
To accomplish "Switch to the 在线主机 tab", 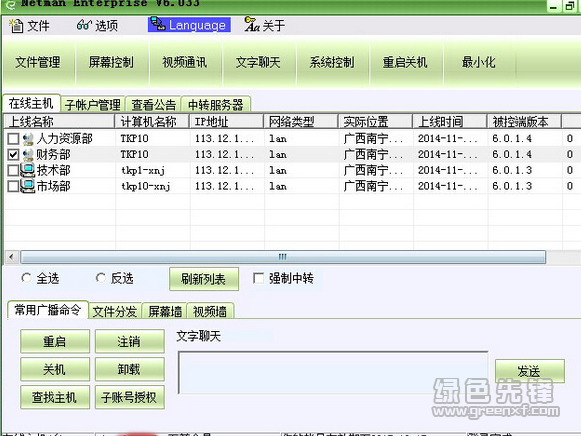I will tap(31, 103).
